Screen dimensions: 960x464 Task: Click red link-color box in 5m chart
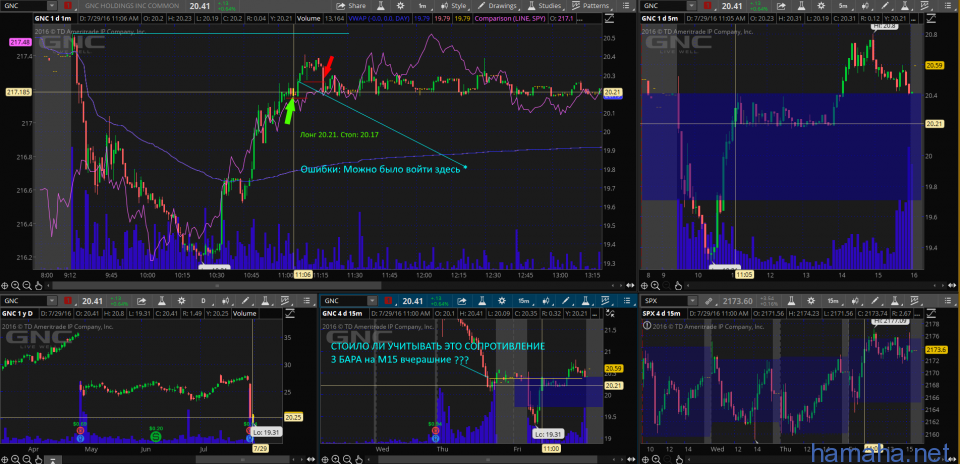click(707, 6)
